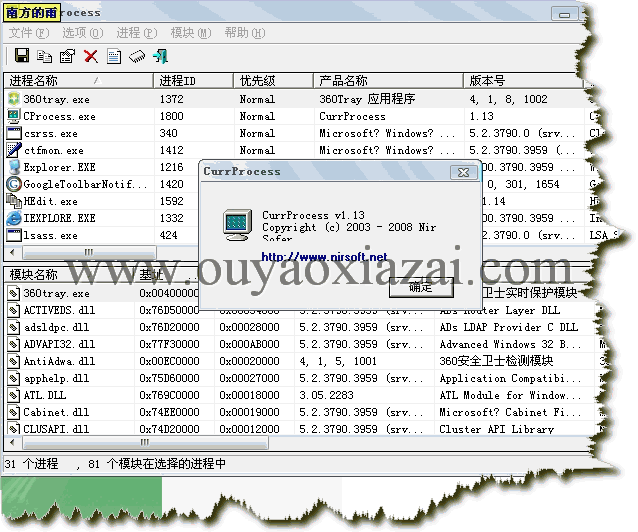Open the 帮助(H) menu

click(x=245, y=33)
